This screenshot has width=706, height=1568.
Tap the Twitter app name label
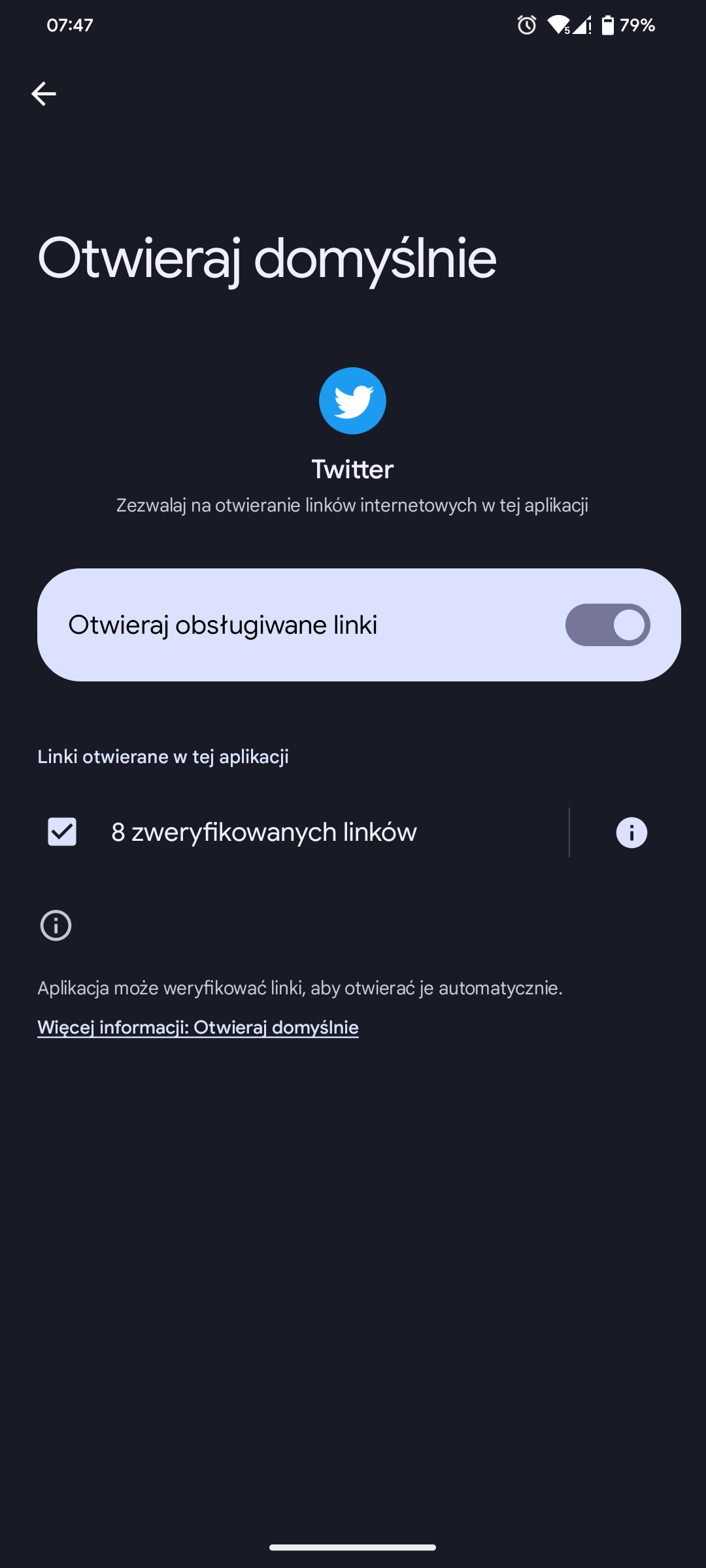click(x=352, y=469)
